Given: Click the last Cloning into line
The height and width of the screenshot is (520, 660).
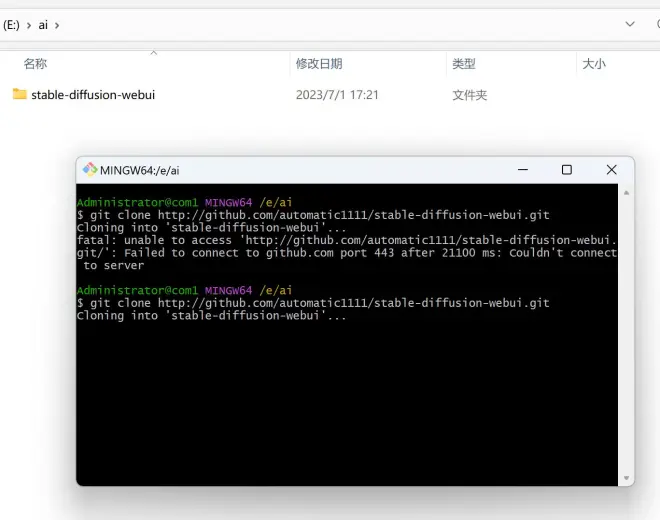Looking at the screenshot, I should pyautogui.click(x=211, y=316).
